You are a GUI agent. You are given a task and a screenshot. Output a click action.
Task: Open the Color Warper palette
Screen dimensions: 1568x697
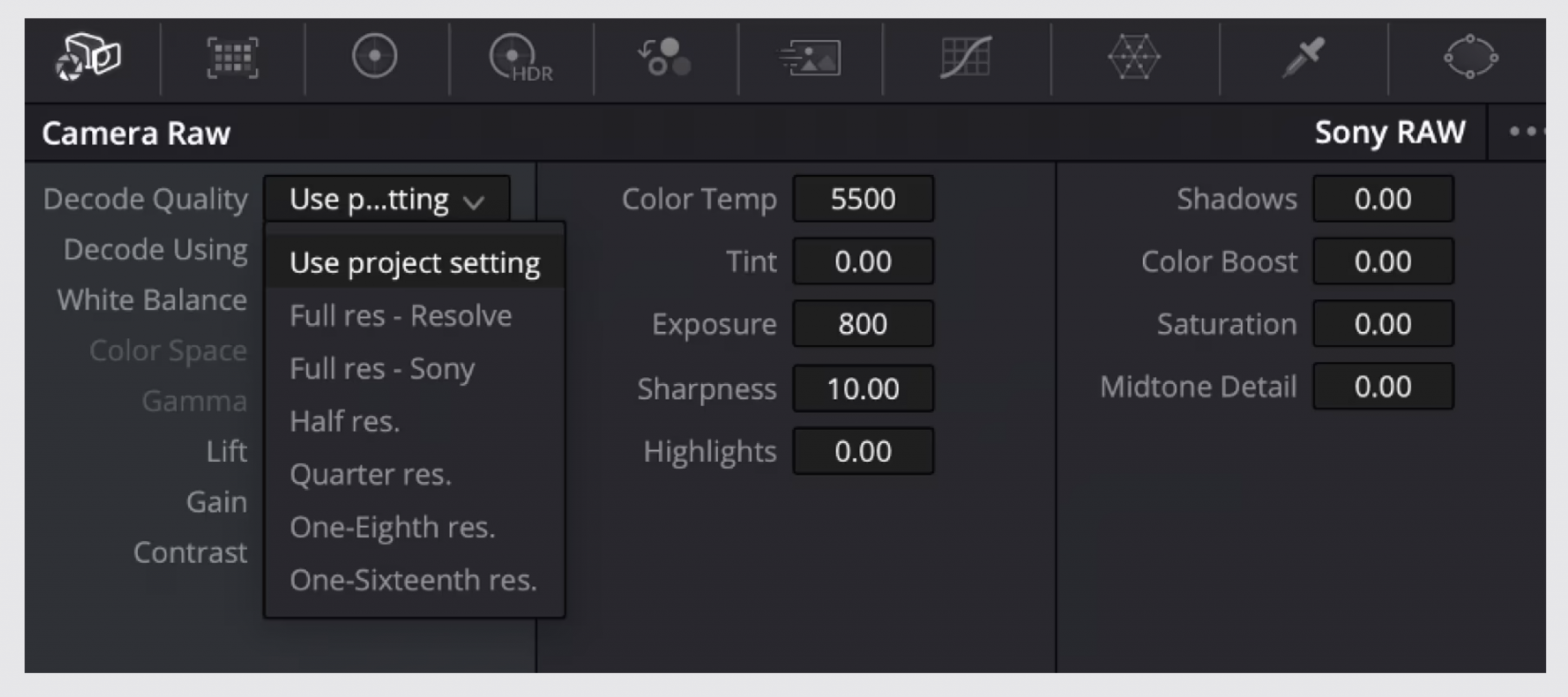(1132, 57)
